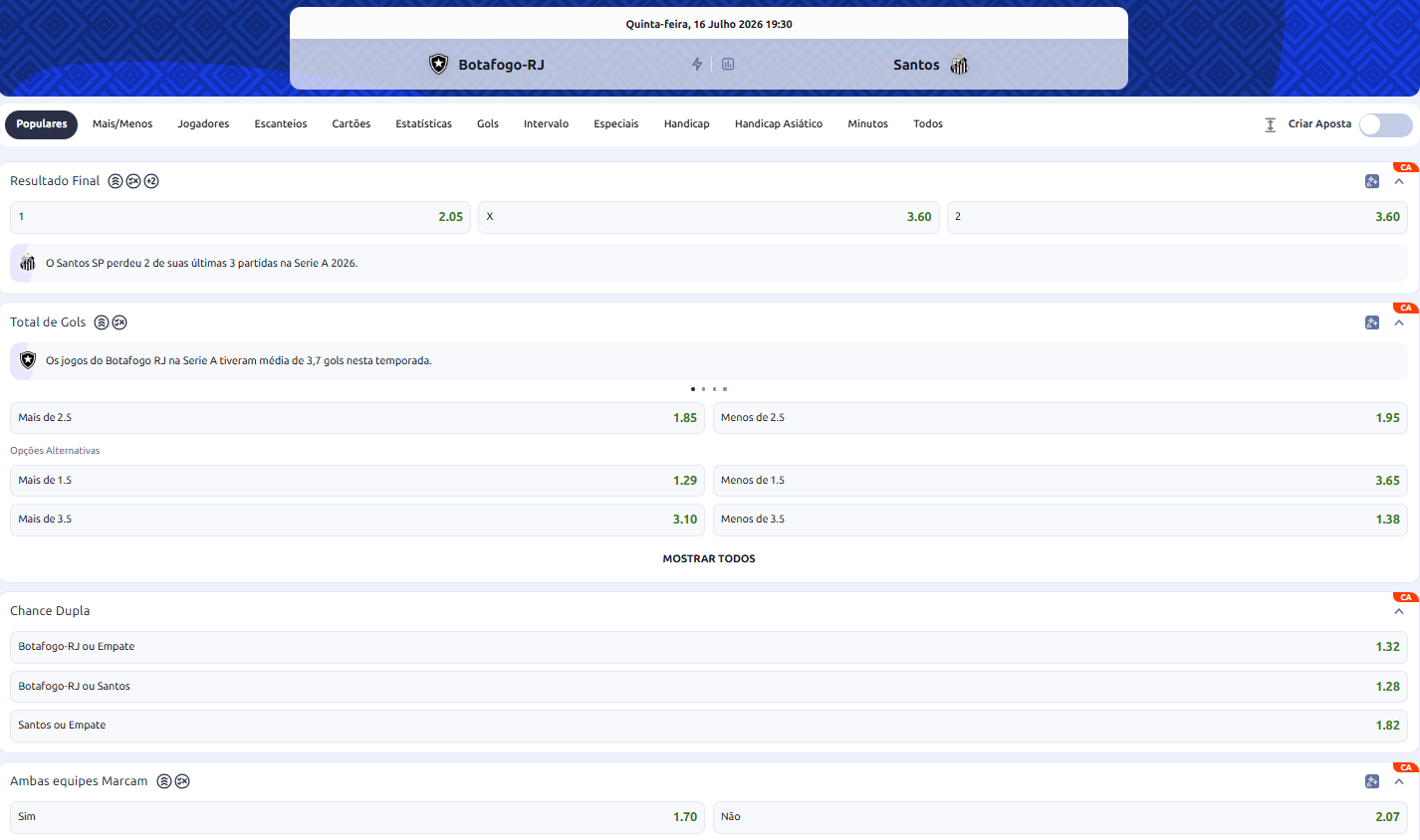1420x840 pixels.
Task: Select Menos de 2.5 at 1.95
Action: coord(1061,418)
